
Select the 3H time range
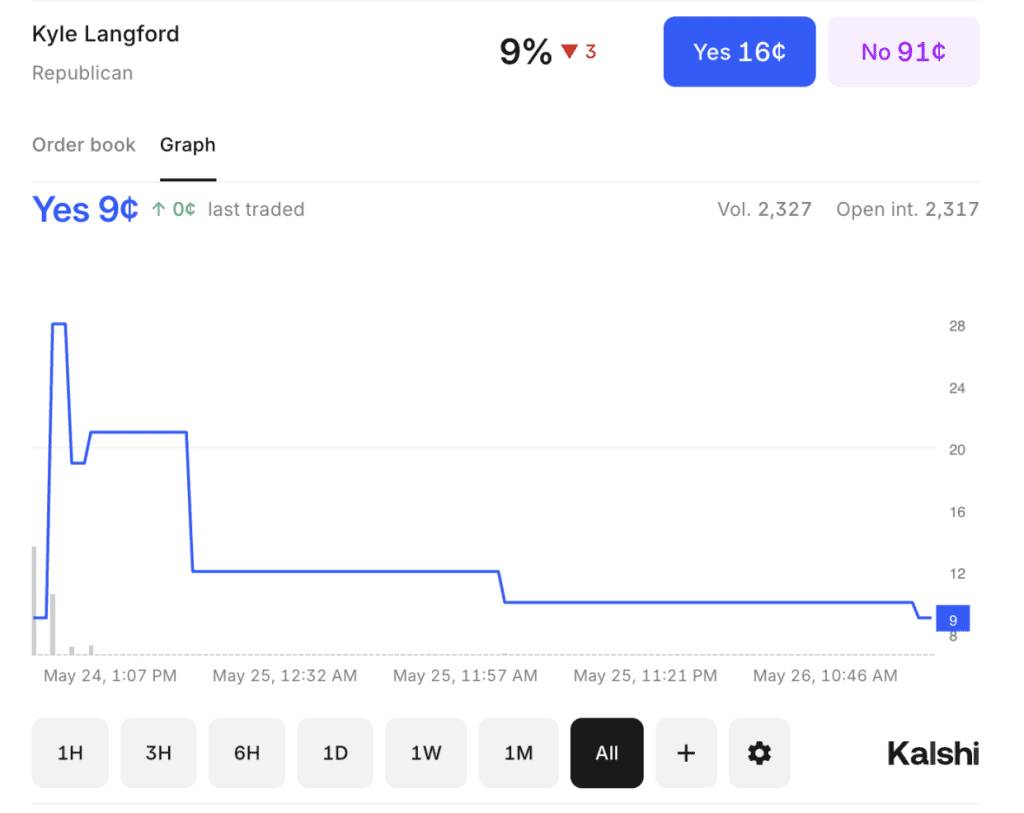[158, 753]
